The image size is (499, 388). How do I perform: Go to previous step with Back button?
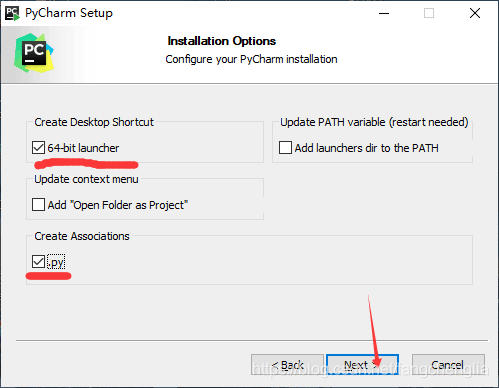287,365
